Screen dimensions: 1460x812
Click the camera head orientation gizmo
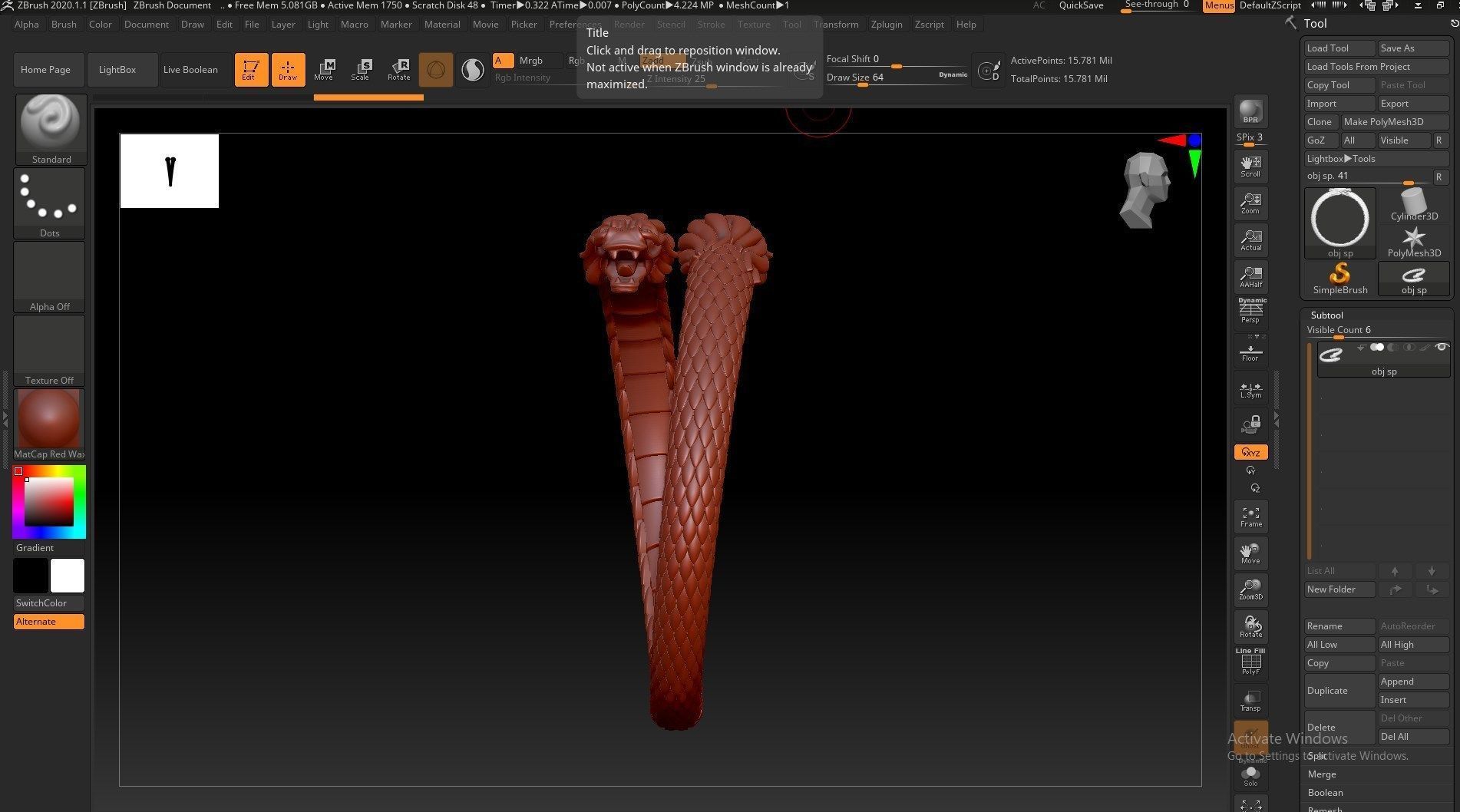tap(1145, 190)
